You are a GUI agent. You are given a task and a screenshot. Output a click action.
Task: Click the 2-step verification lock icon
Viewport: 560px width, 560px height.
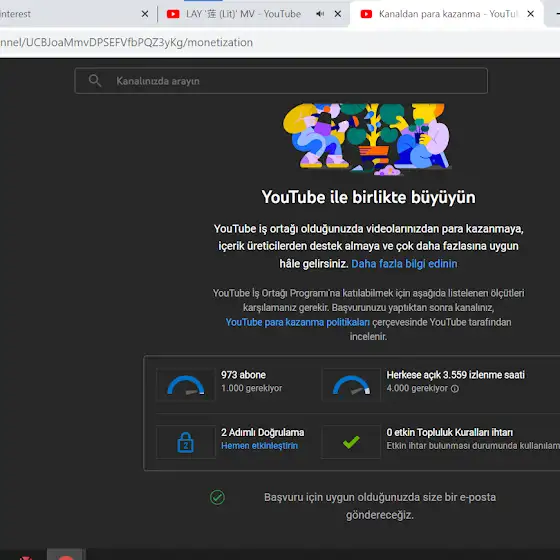click(186, 442)
